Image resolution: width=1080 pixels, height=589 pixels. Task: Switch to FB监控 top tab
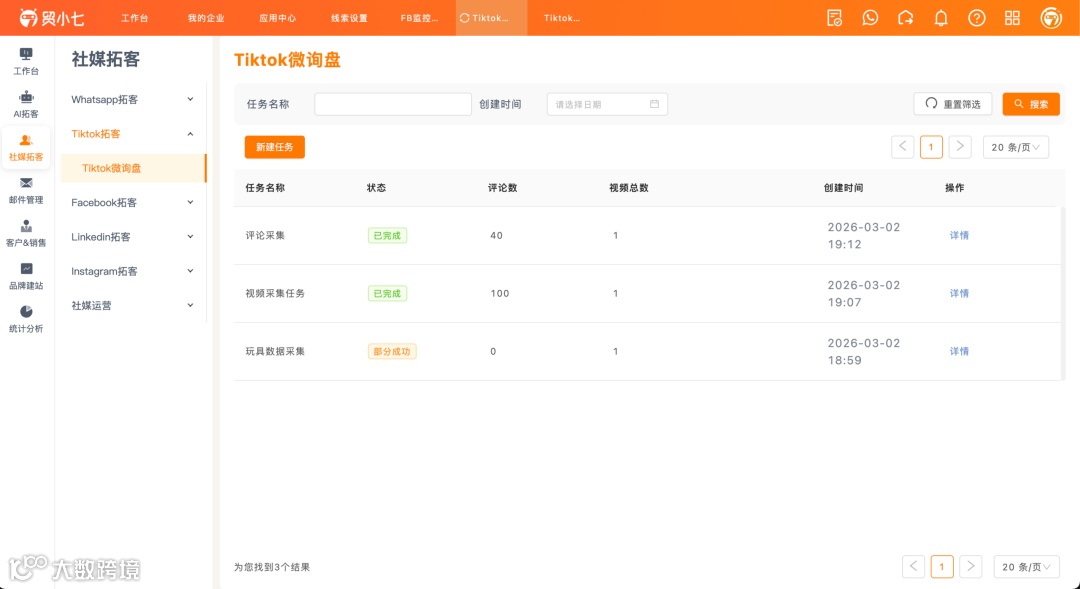pyautogui.click(x=419, y=18)
